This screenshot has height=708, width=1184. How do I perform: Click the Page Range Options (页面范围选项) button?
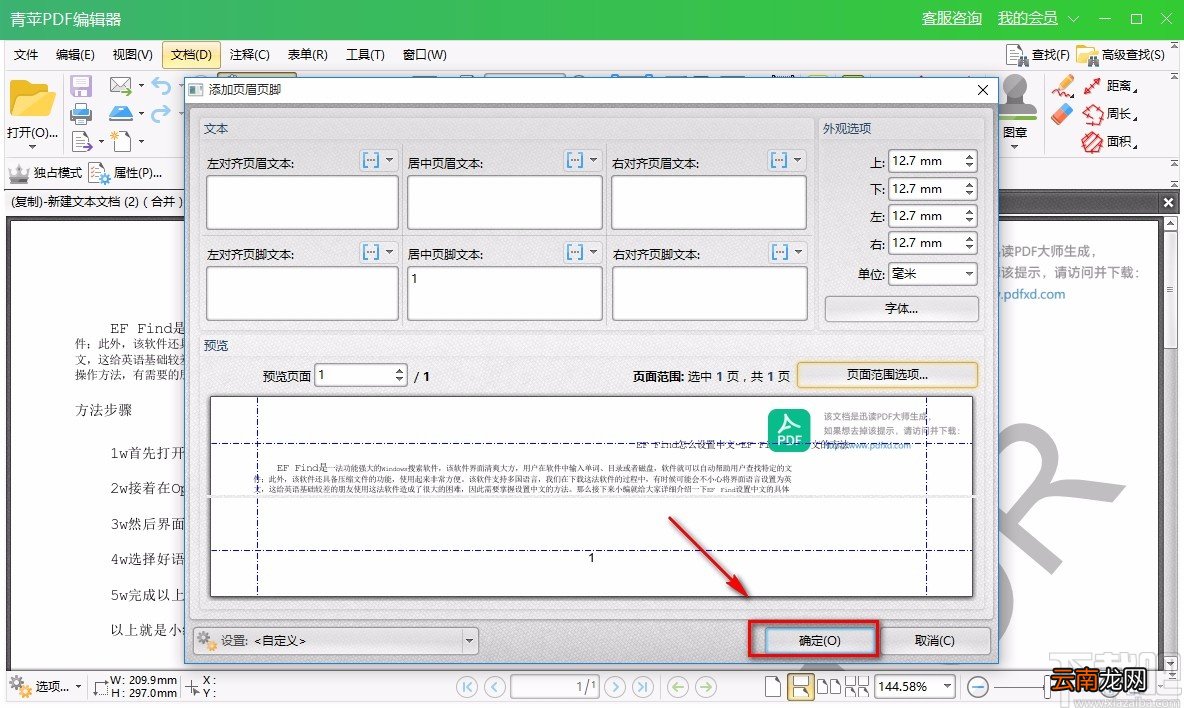[x=887, y=374]
